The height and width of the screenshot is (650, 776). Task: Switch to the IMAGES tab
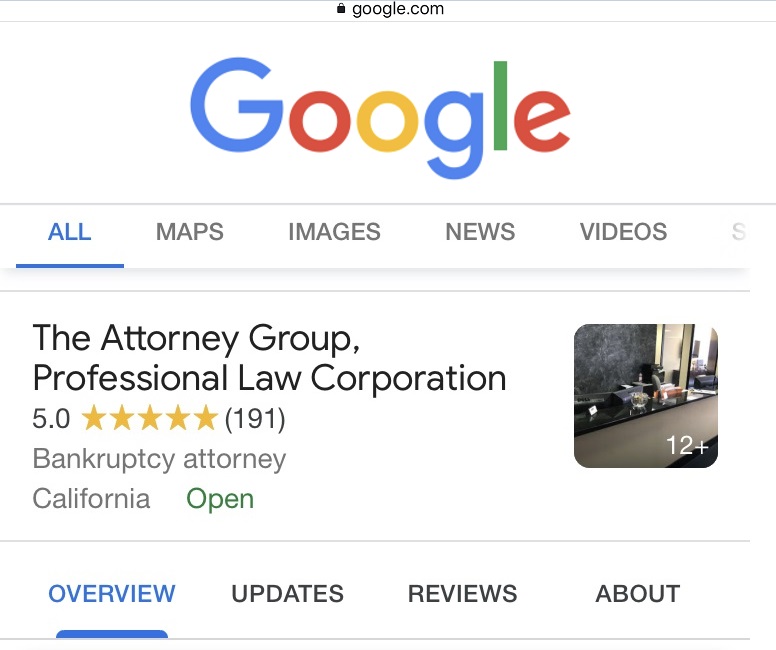(335, 232)
